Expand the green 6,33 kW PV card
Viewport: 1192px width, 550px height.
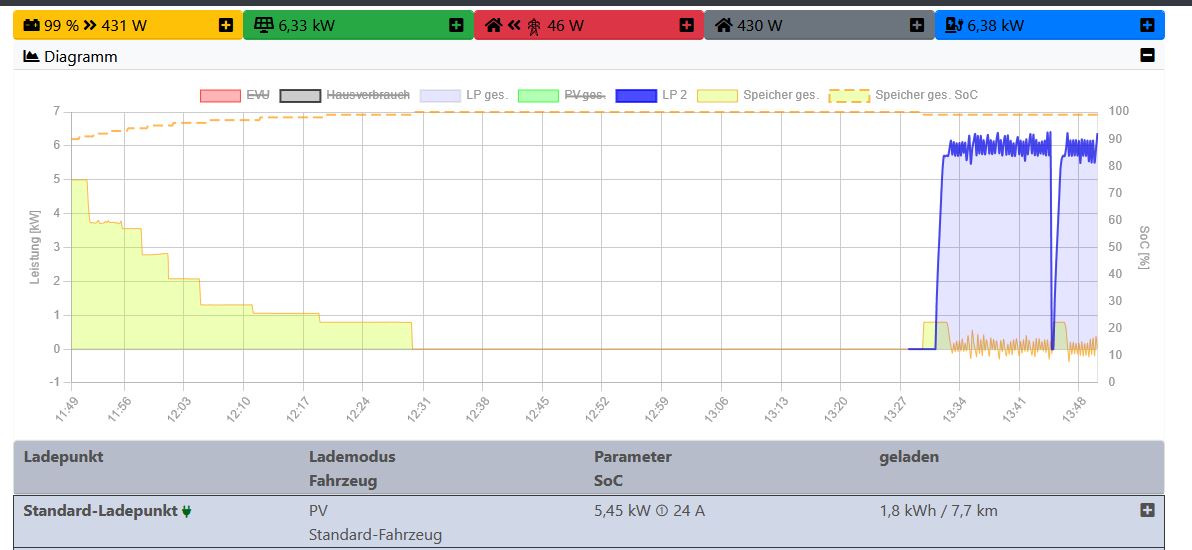pos(456,25)
